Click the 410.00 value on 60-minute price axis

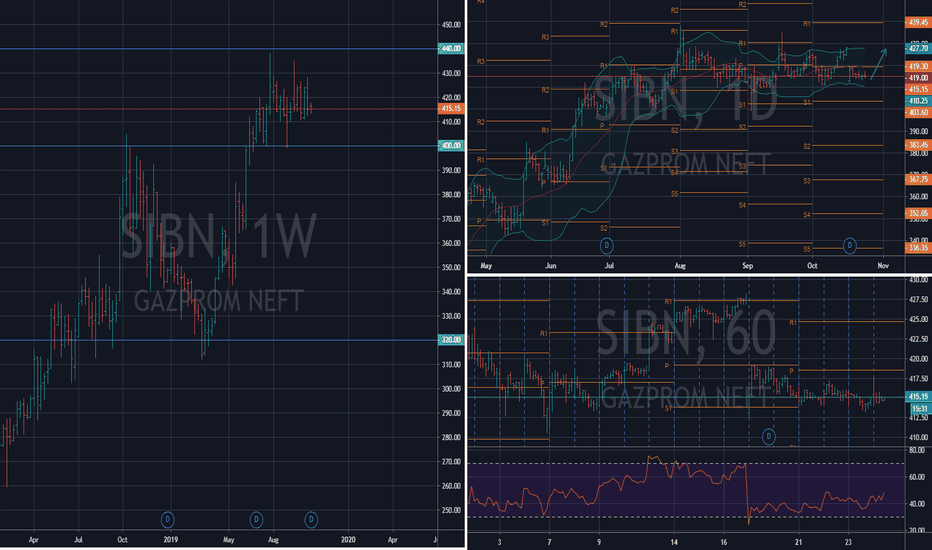[918, 438]
